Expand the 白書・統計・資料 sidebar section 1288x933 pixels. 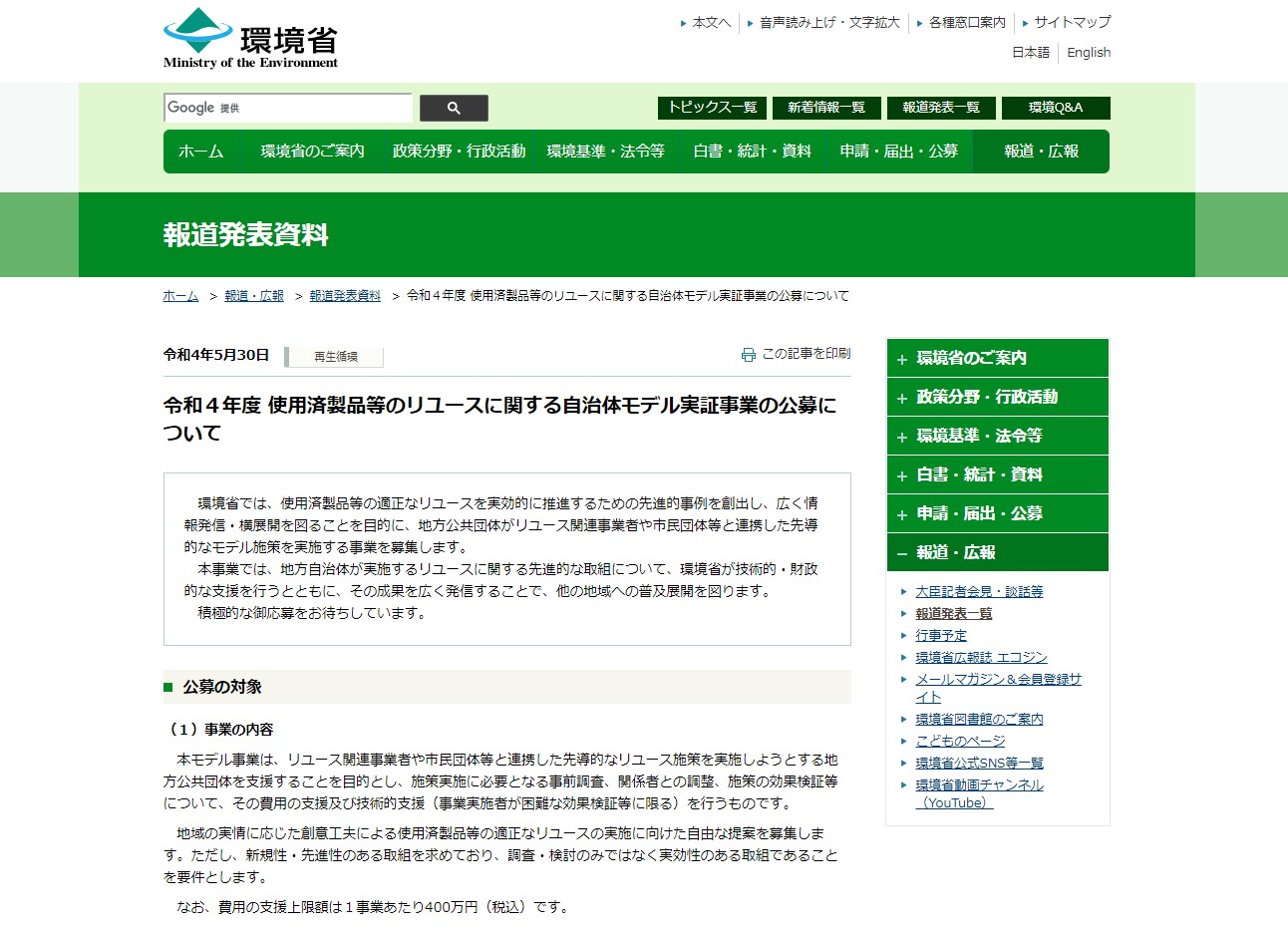(901, 475)
